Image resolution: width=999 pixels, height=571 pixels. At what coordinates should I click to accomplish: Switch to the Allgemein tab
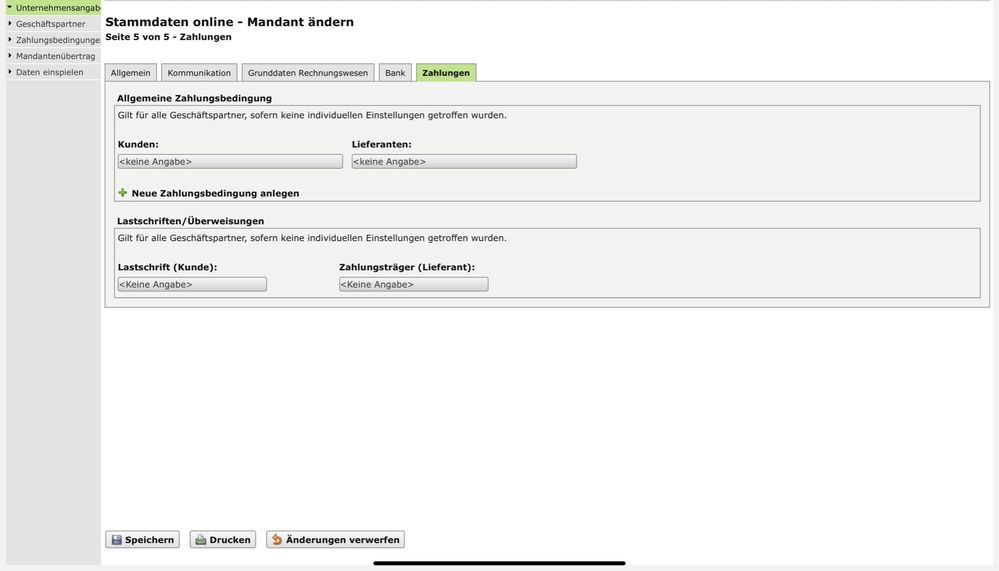[x=131, y=73]
